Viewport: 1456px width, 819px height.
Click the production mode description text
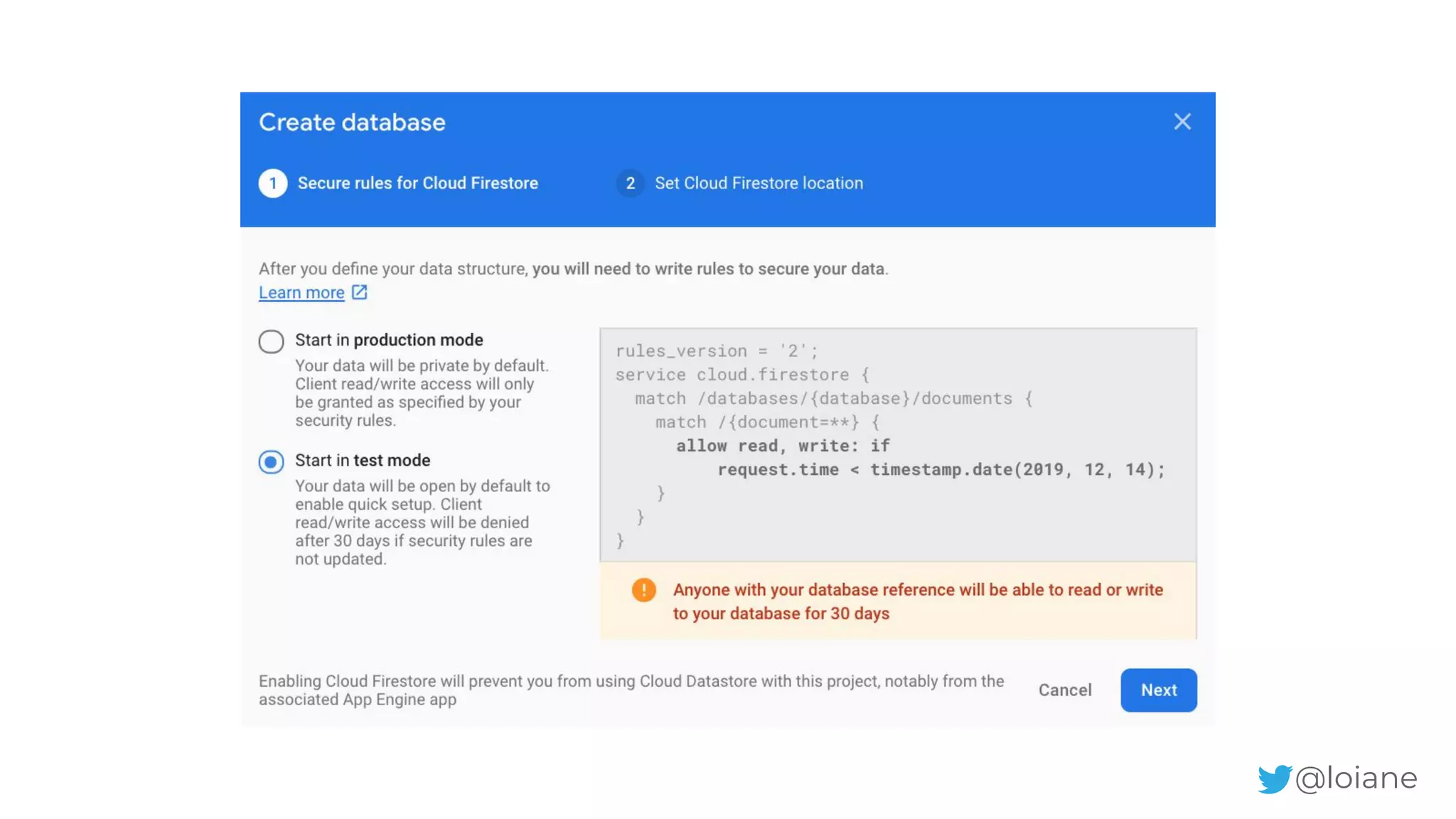click(x=422, y=393)
